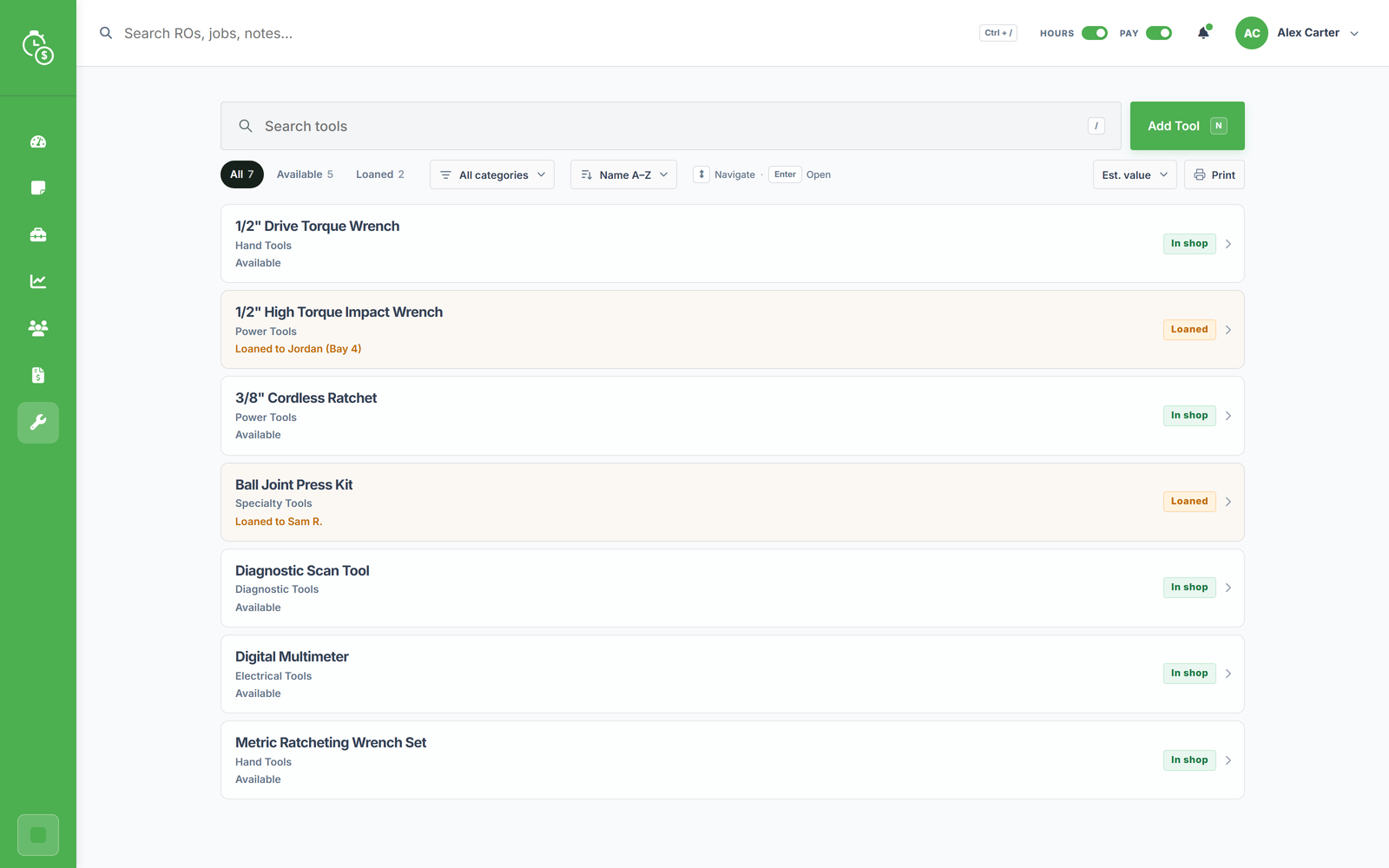This screenshot has width=1389, height=868.
Task: Click the Loaned to Jordan (Bay 4) text
Action: 299,349
